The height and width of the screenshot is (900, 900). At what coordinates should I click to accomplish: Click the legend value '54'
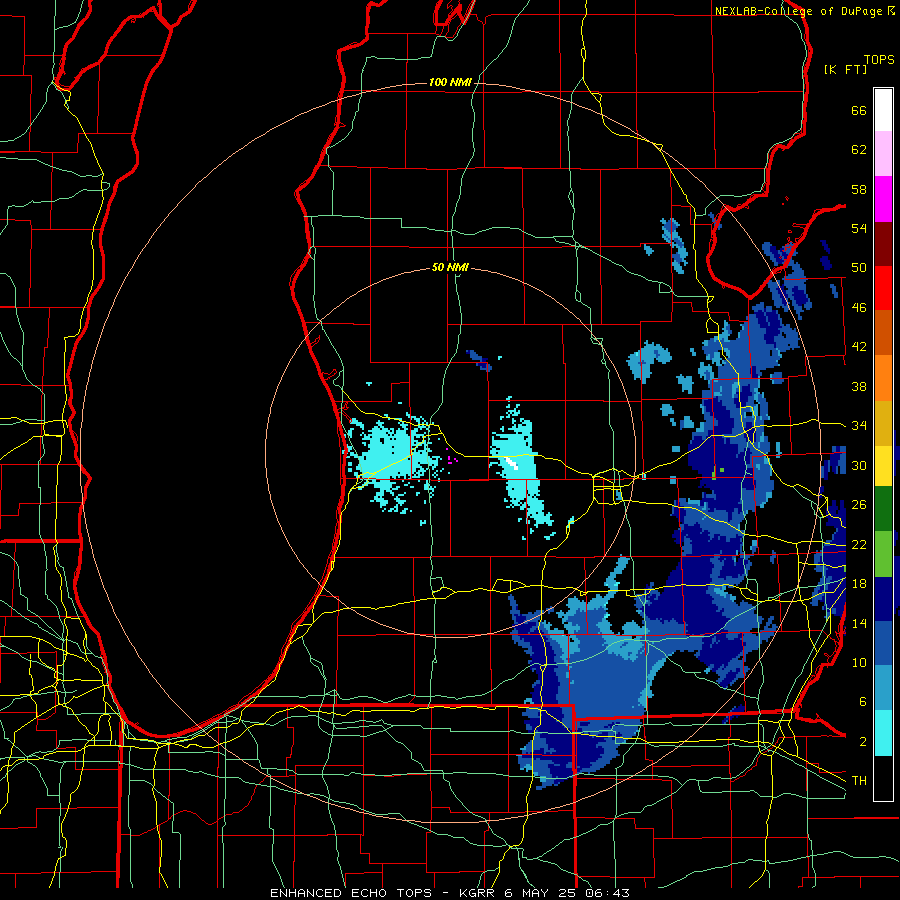pyautogui.click(x=859, y=228)
